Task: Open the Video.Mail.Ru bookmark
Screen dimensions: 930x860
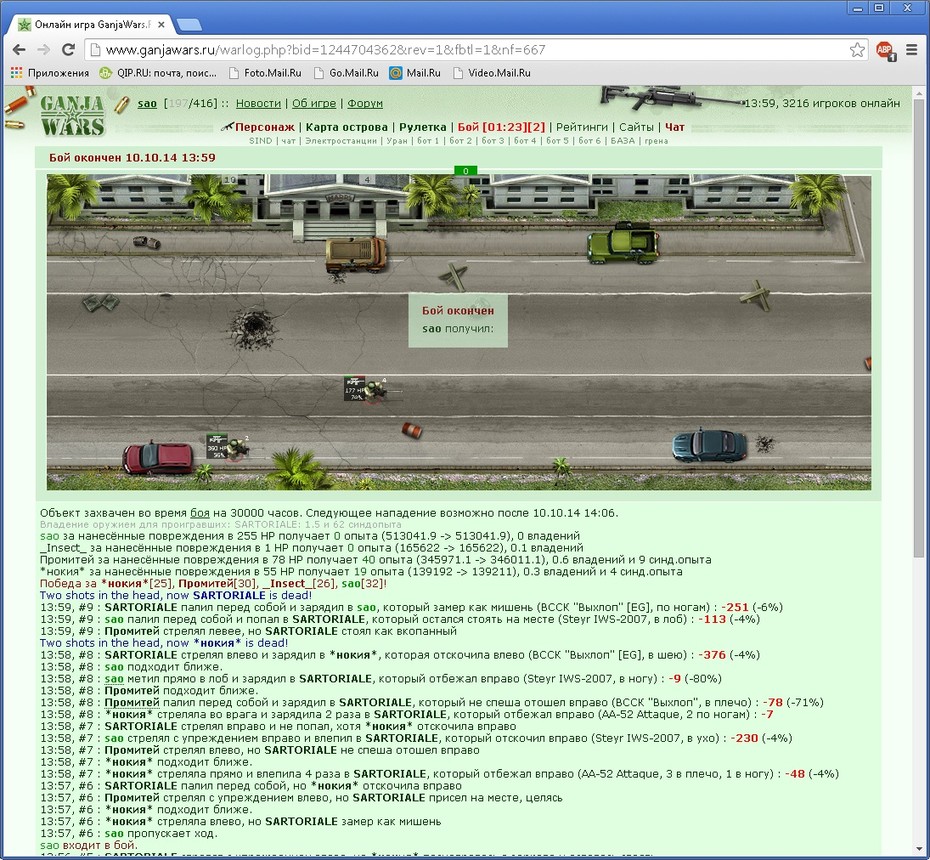Action: (492, 73)
